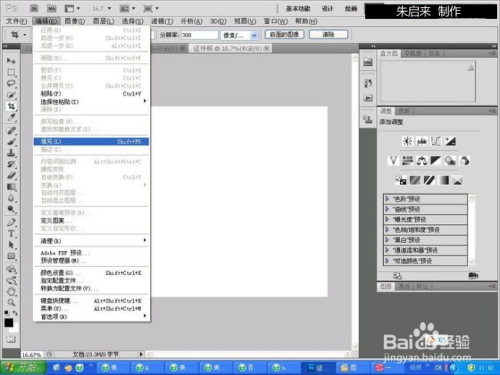Select the Eyedropper tool
Image resolution: width=500 pixels, height=375 pixels.
[x=11, y=117]
